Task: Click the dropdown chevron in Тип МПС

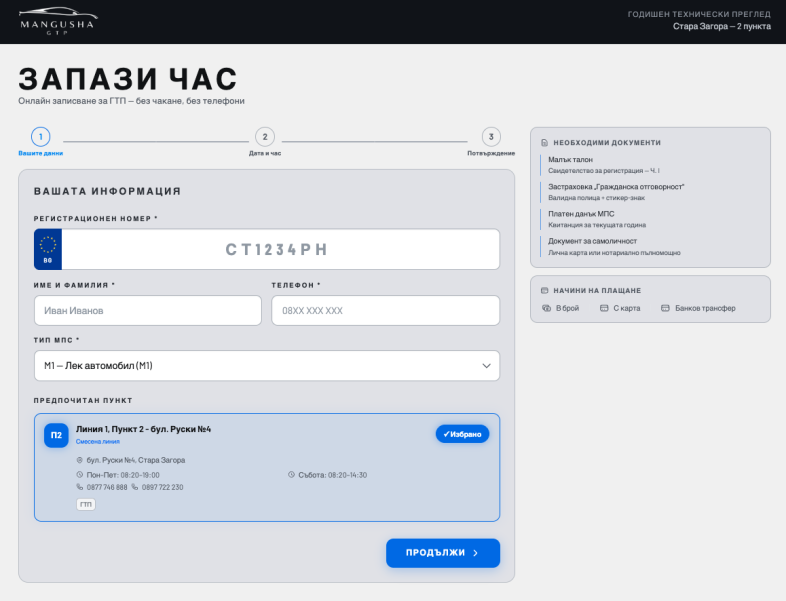Action: (x=486, y=366)
